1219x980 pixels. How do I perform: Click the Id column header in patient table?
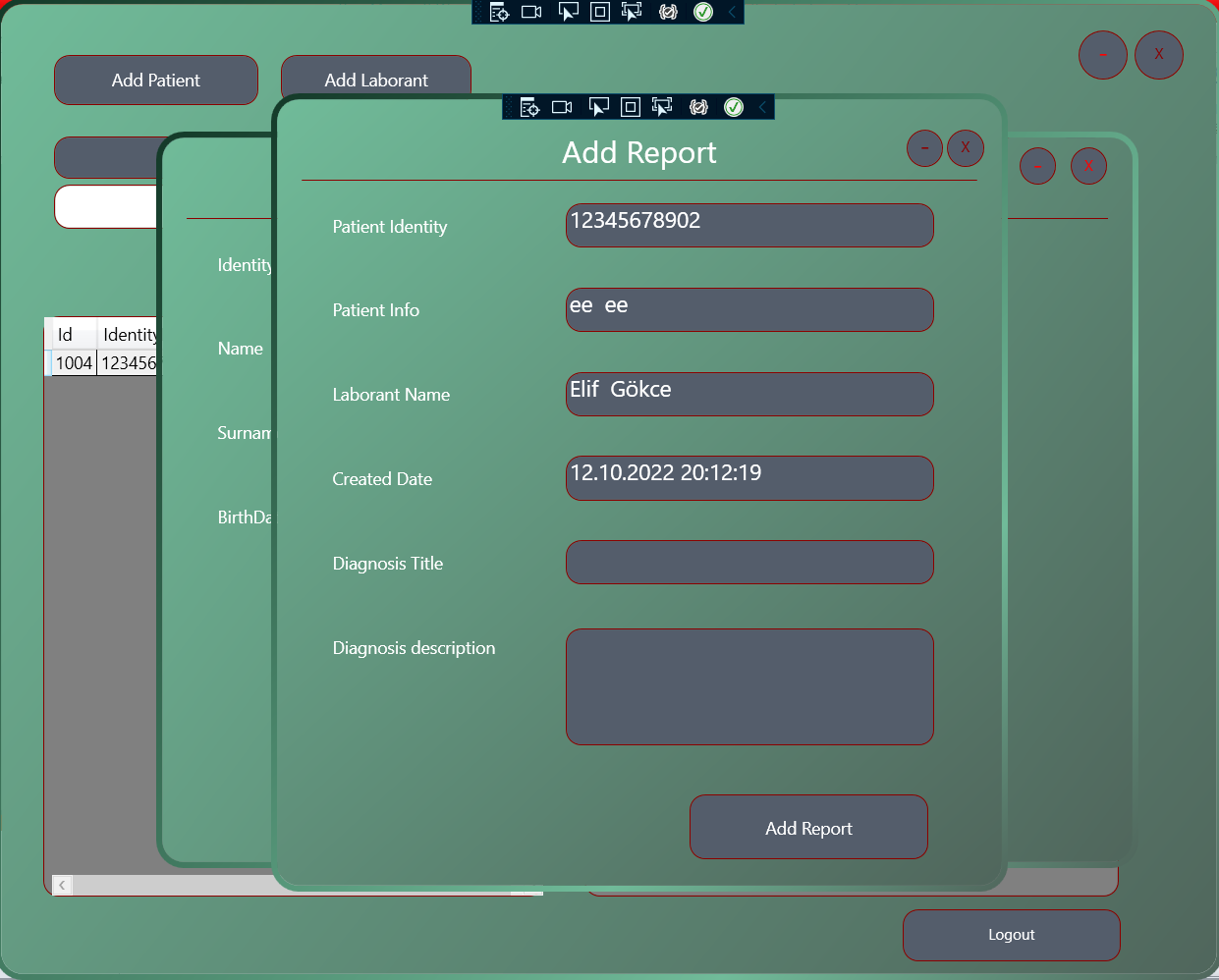[x=74, y=334]
